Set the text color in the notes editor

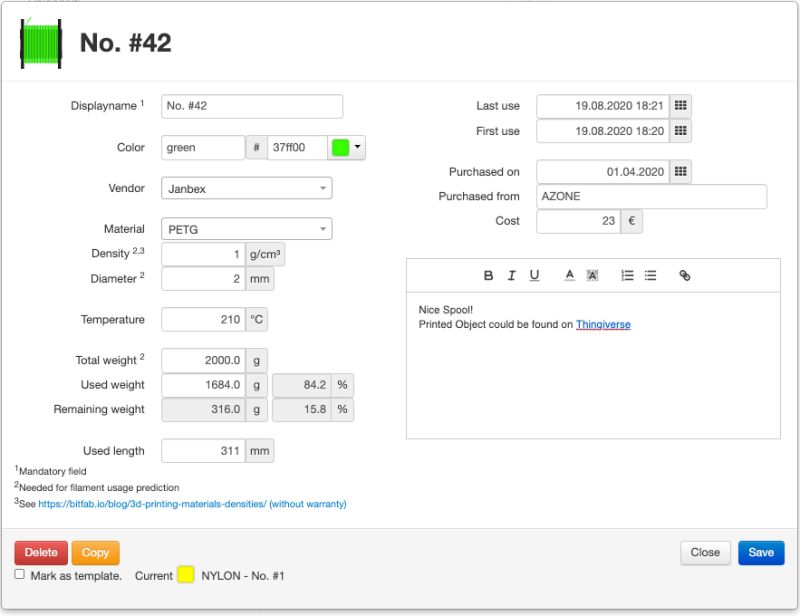click(569, 276)
